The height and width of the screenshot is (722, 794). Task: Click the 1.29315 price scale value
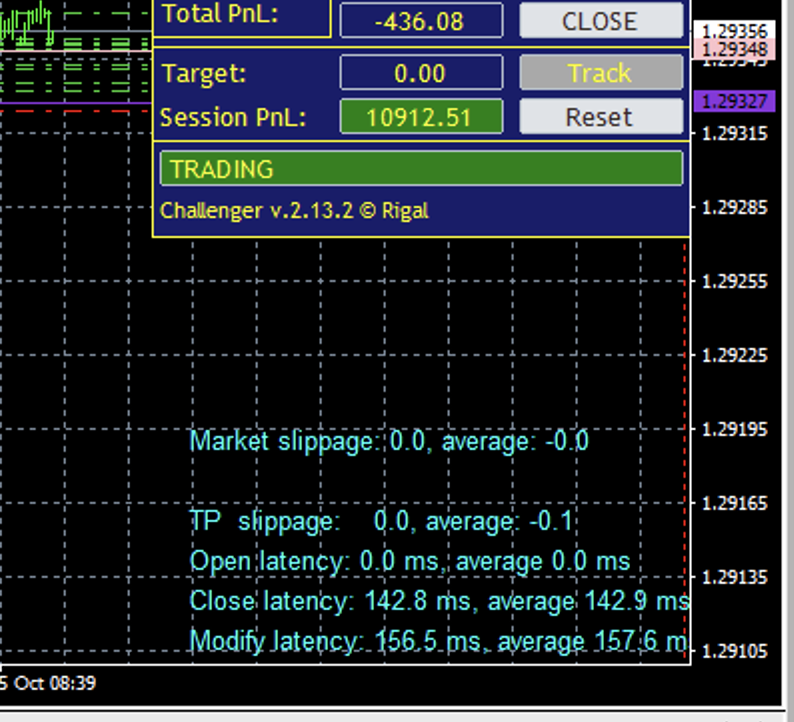point(734,134)
